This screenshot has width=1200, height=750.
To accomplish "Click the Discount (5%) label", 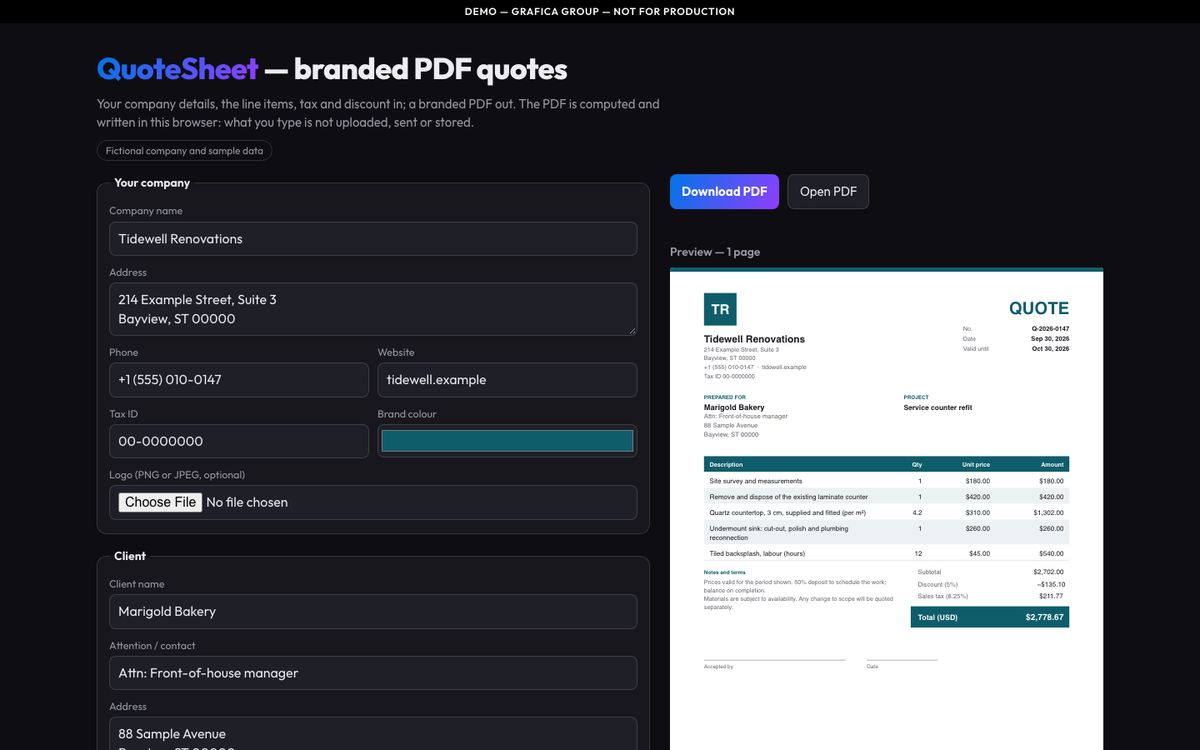I will pyautogui.click(x=938, y=584).
